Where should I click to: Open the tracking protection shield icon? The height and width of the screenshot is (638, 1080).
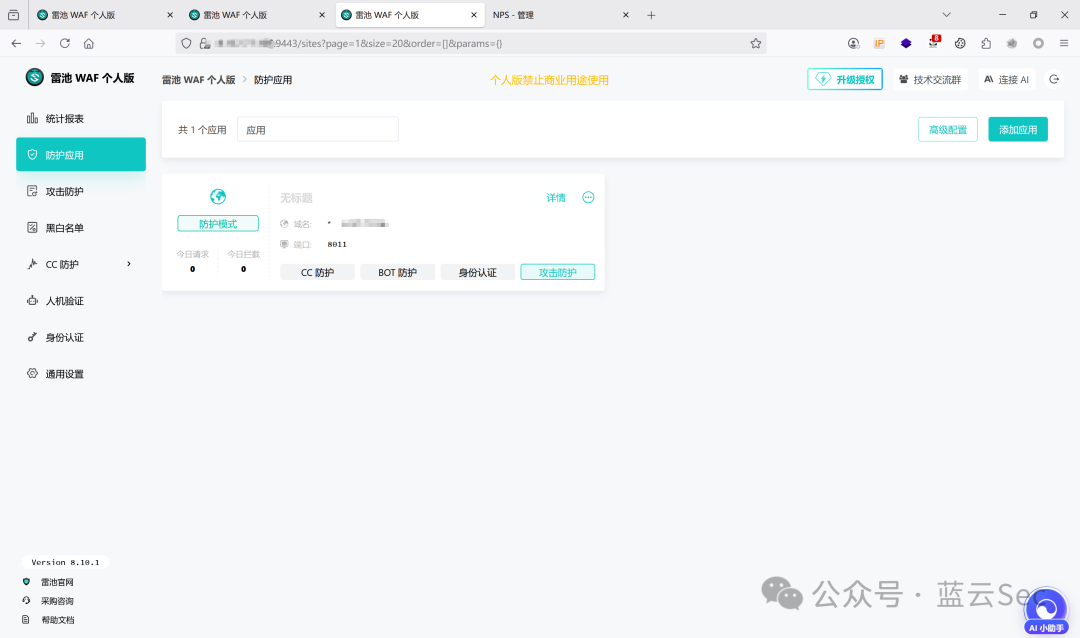[186, 43]
